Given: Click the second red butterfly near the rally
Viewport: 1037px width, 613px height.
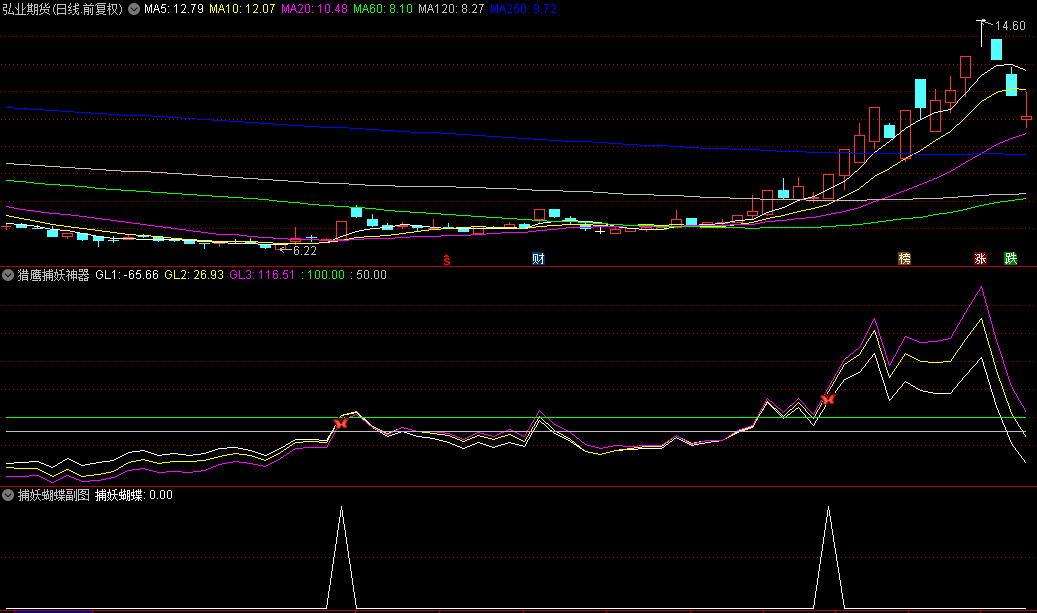Looking at the screenshot, I should click(x=827, y=400).
